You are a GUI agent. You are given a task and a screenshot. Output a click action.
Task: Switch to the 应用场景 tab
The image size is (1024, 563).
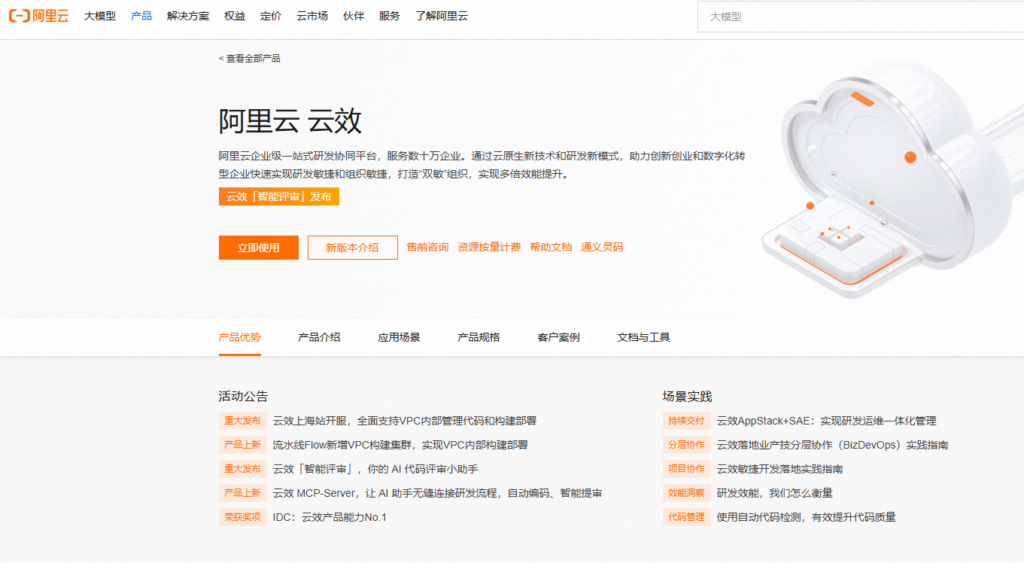pyautogui.click(x=399, y=337)
